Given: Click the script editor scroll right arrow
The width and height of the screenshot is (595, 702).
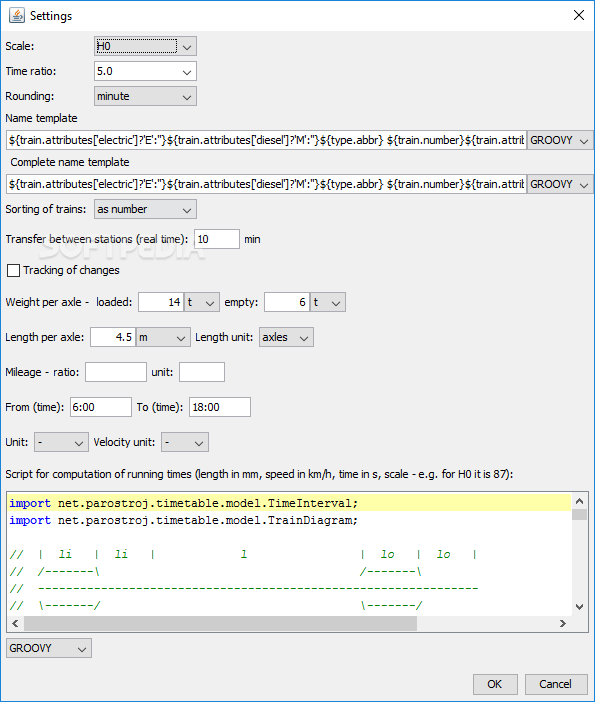Looking at the screenshot, I should coord(563,623).
